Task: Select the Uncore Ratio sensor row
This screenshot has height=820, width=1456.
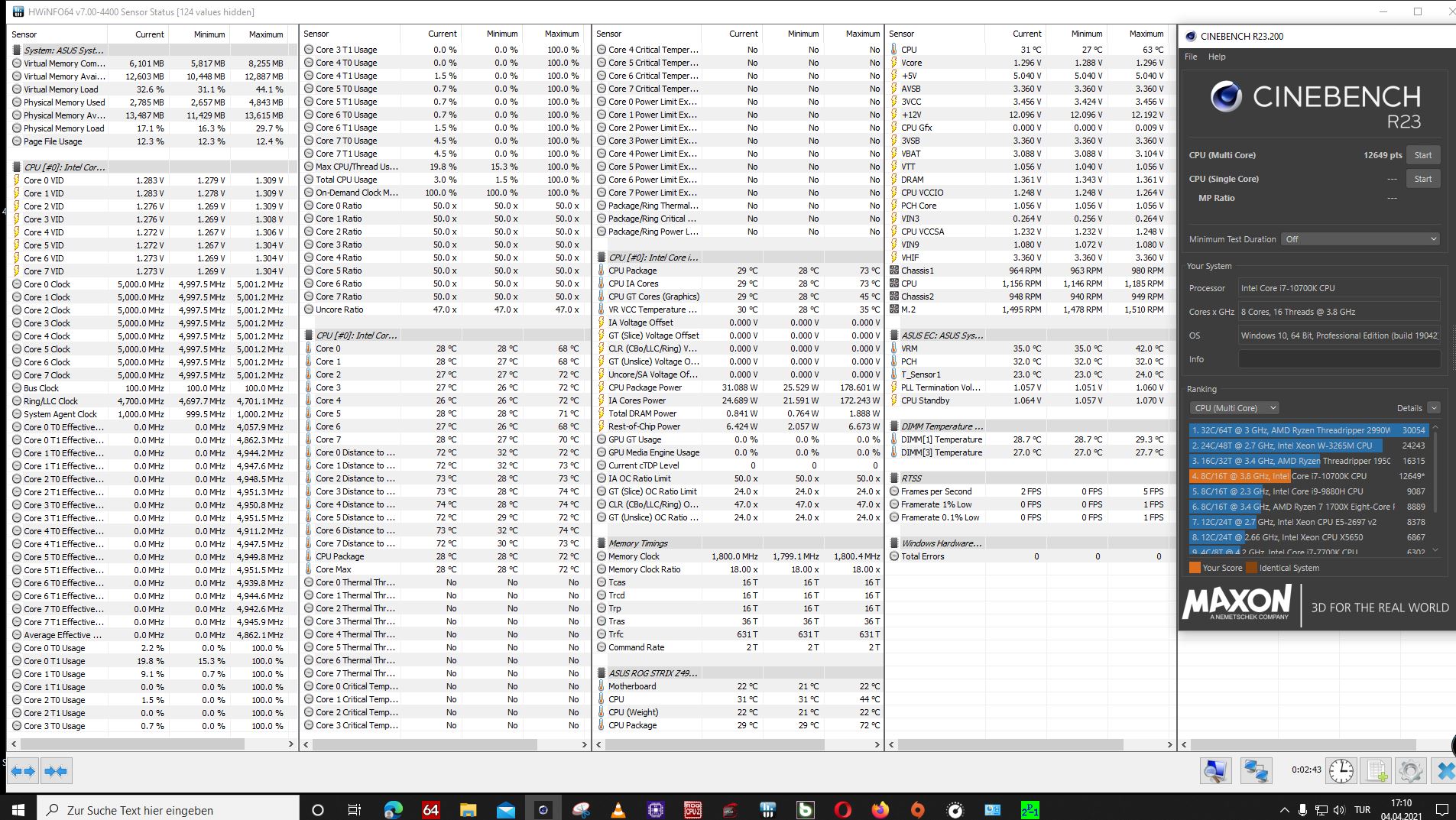Action: pos(446,310)
